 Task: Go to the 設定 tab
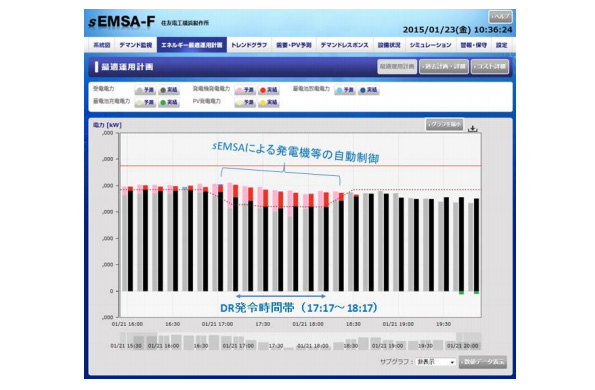point(501,45)
